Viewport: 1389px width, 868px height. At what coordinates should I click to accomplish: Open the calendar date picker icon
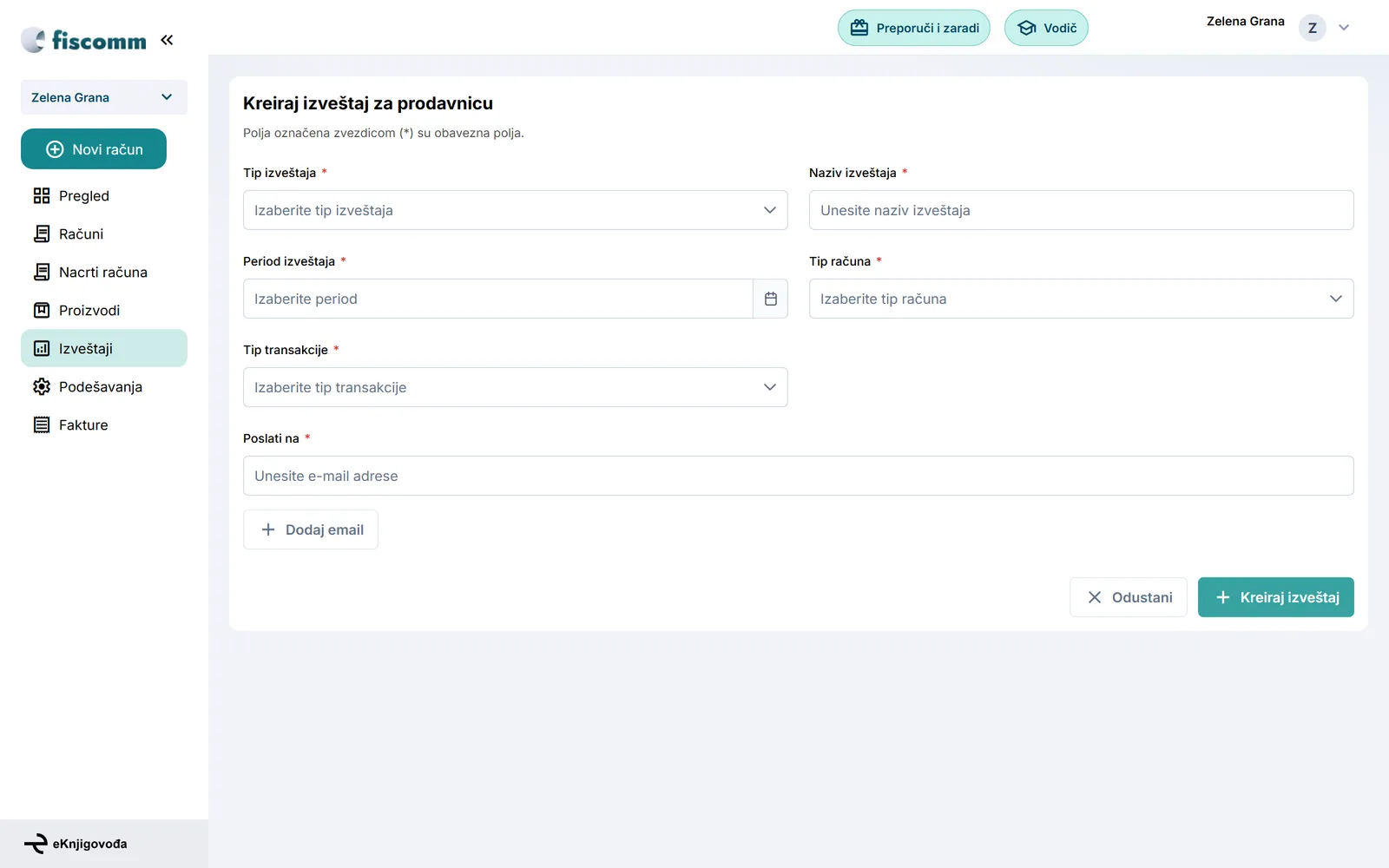[x=771, y=299]
